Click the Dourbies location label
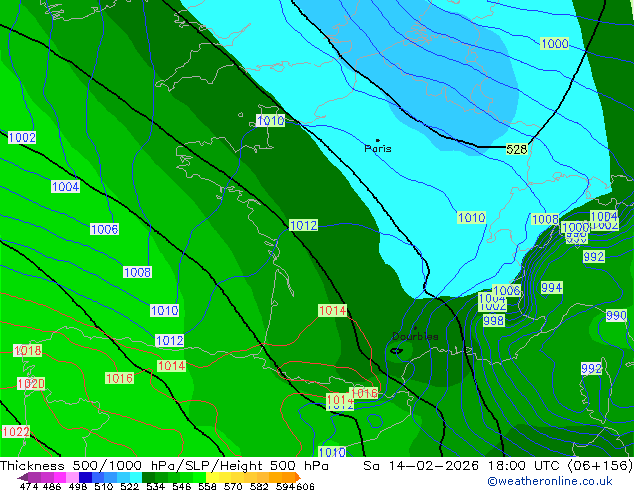The width and height of the screenshot is (634, 490). [x=415, y=336]
